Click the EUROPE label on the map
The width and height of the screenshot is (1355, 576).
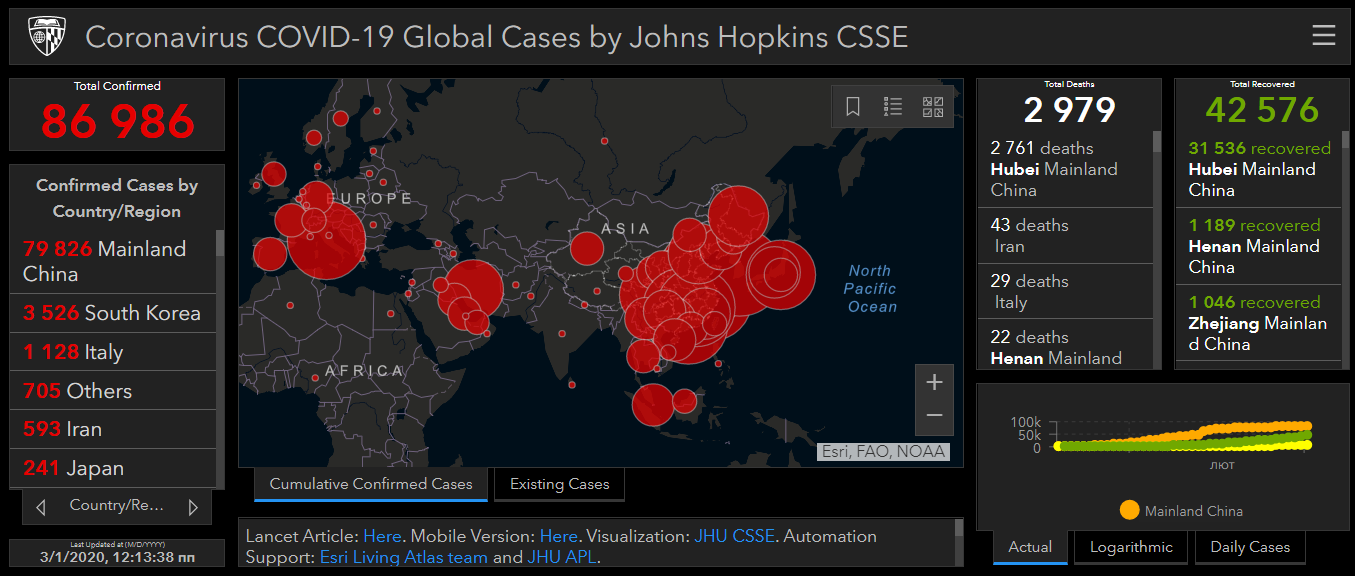tap(371, 199)
